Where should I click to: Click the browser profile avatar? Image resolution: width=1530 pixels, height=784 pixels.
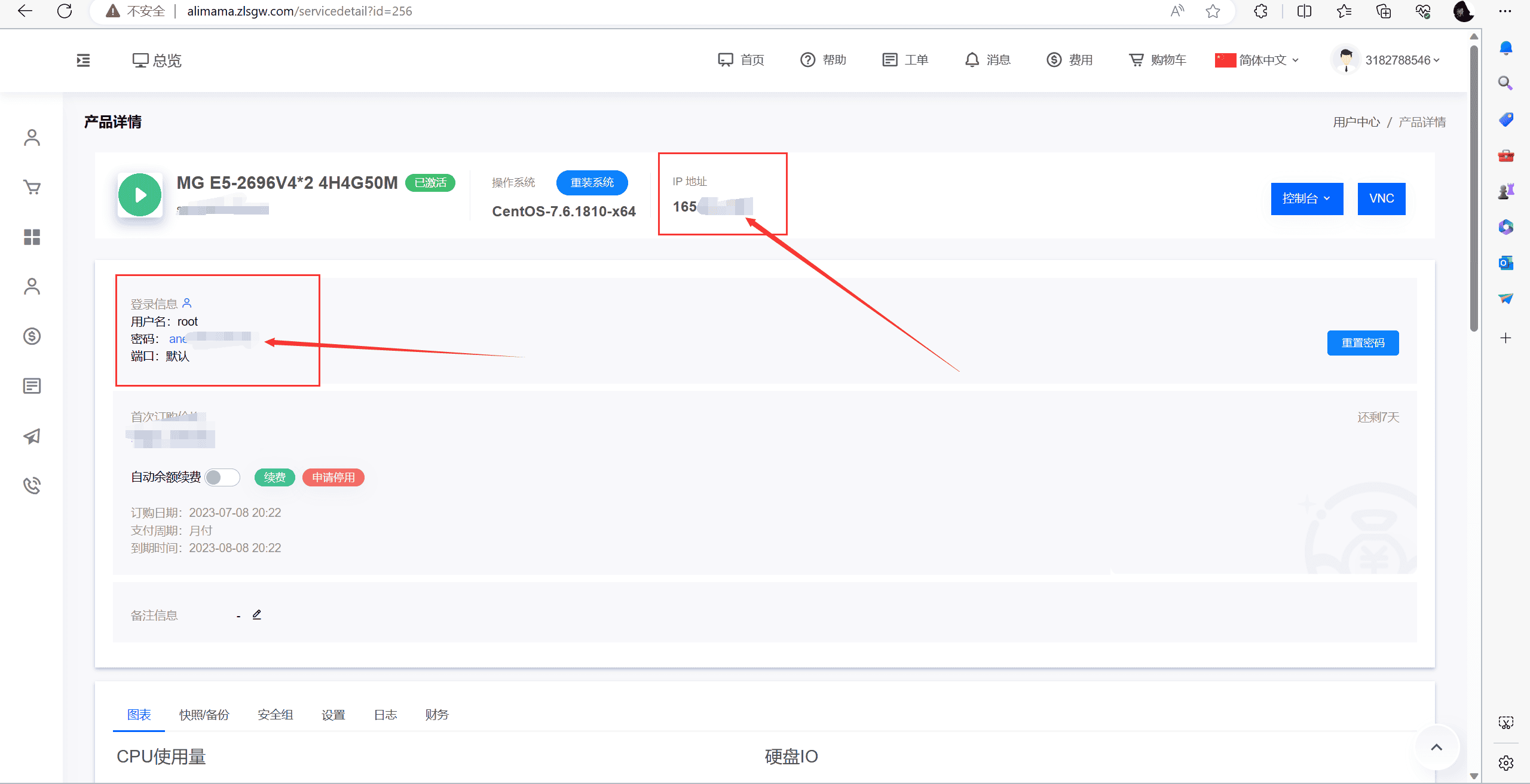1464,11
